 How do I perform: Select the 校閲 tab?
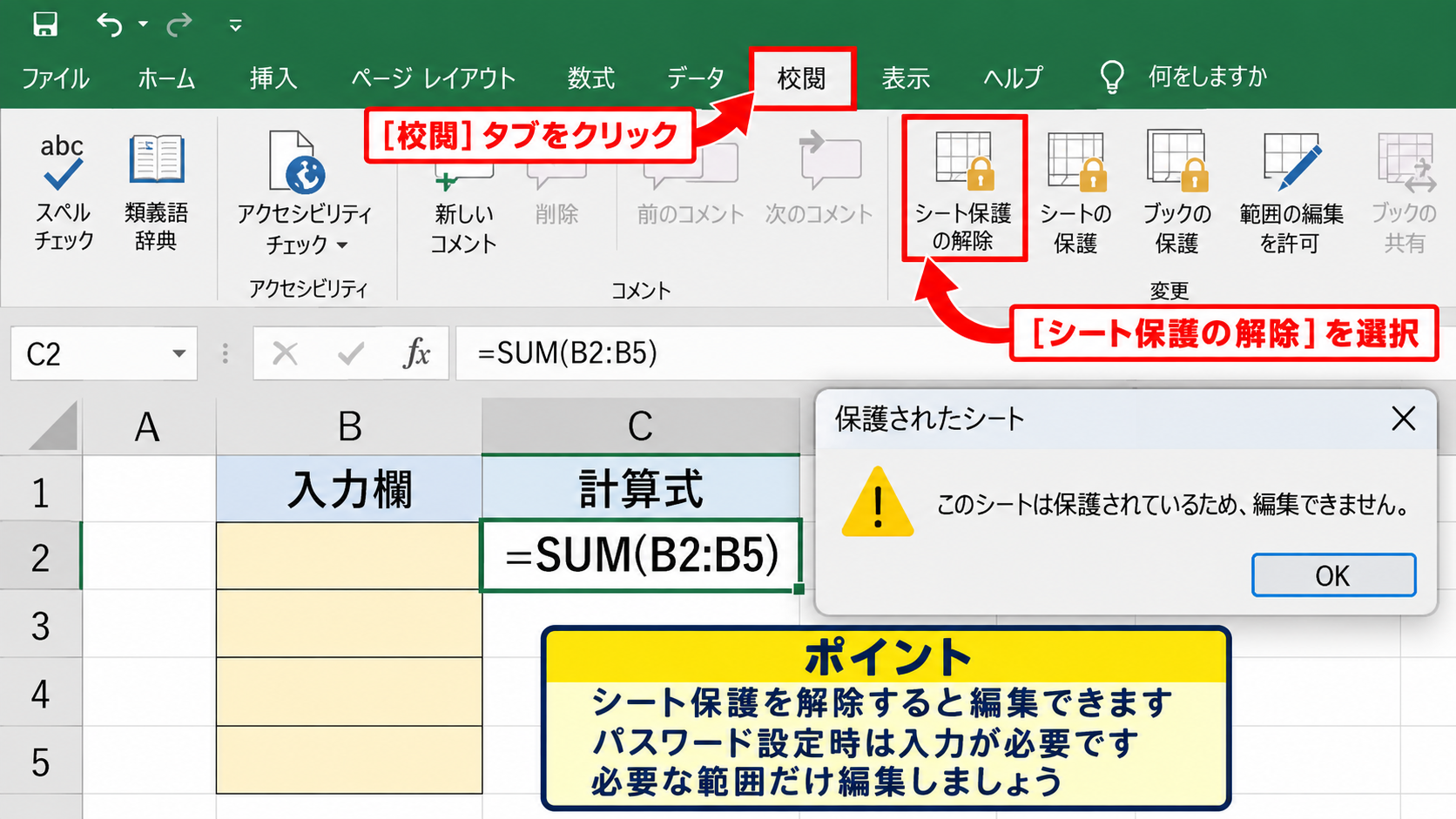[802, 78]
